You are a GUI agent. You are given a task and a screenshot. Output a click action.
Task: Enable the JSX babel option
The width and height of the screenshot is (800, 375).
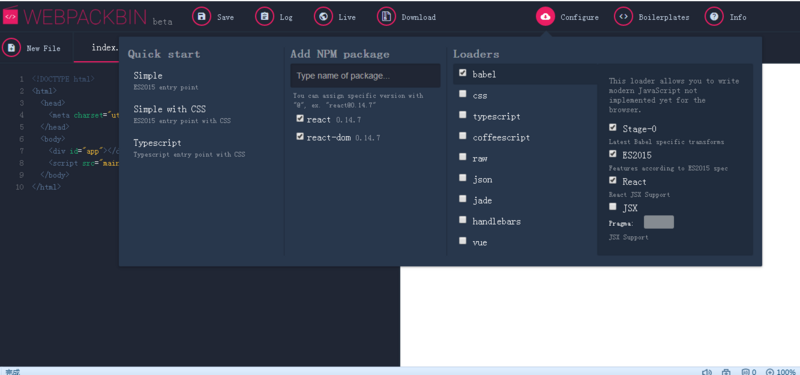tap(613, 207)
